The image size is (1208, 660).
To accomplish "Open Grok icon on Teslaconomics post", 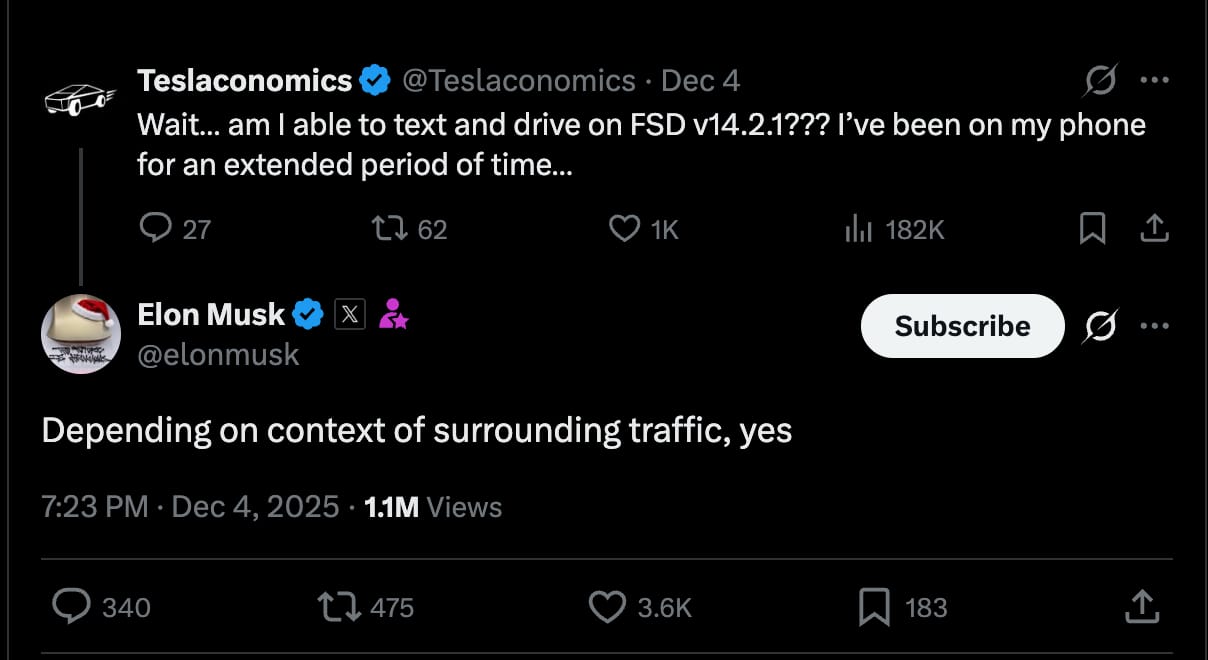I will pyautogui.click(x=1100, y=81).
